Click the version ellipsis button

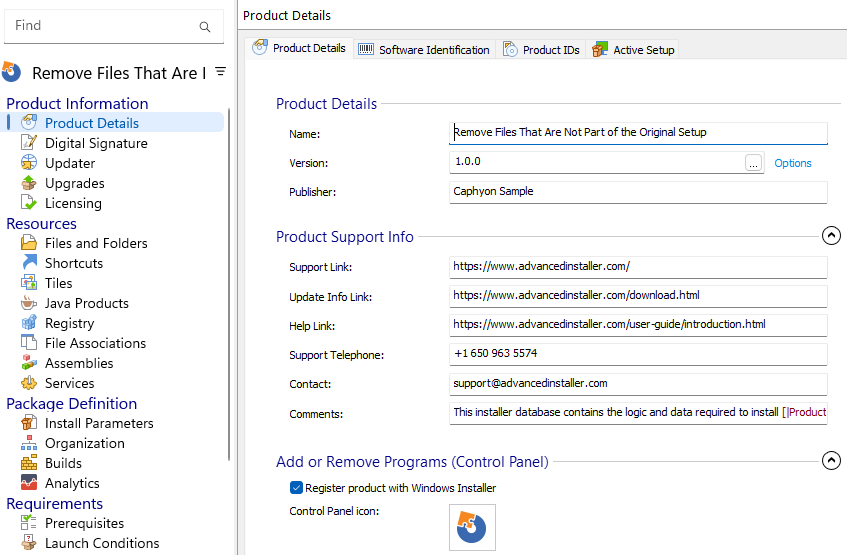[754, 163]
